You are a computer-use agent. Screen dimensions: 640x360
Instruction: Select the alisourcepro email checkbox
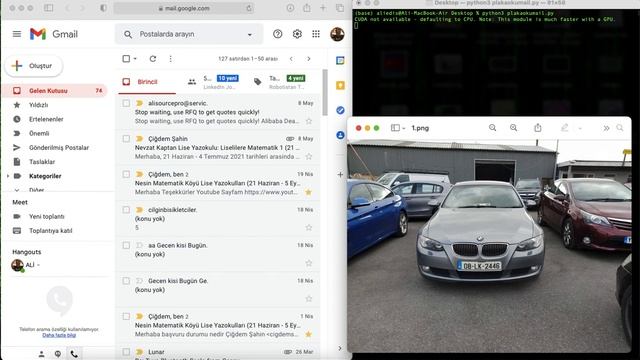pos(126,103)
